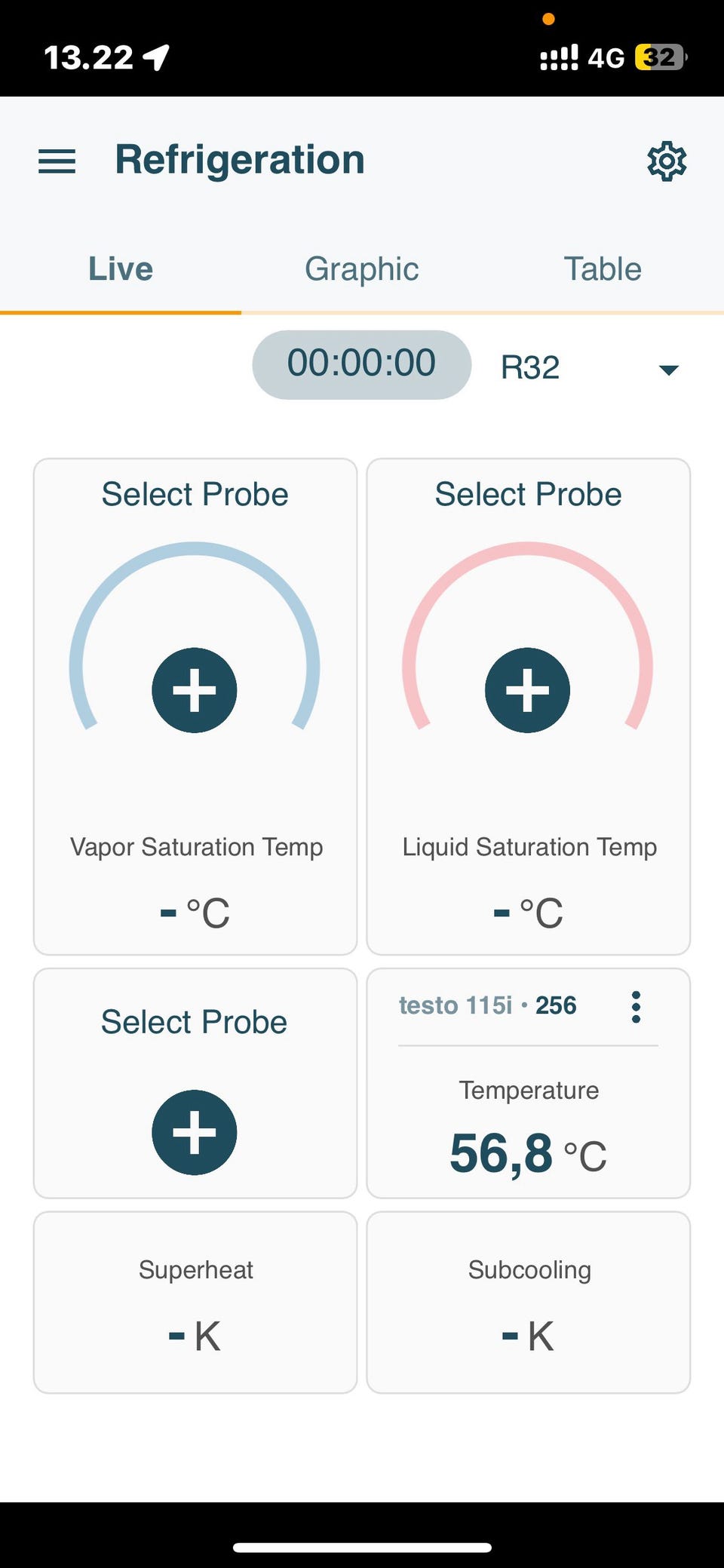The height and width of the screenshot is (1568, 724).
Task: Switch to the Graphic tab
Action: [362, 269]
